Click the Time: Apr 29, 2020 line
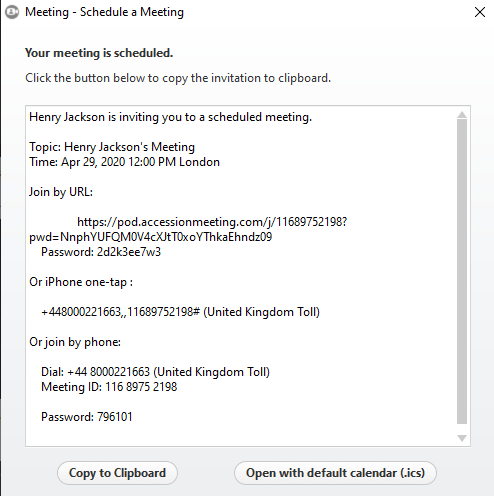The height and width of the screenshot is (496, 494). point(124,162)
